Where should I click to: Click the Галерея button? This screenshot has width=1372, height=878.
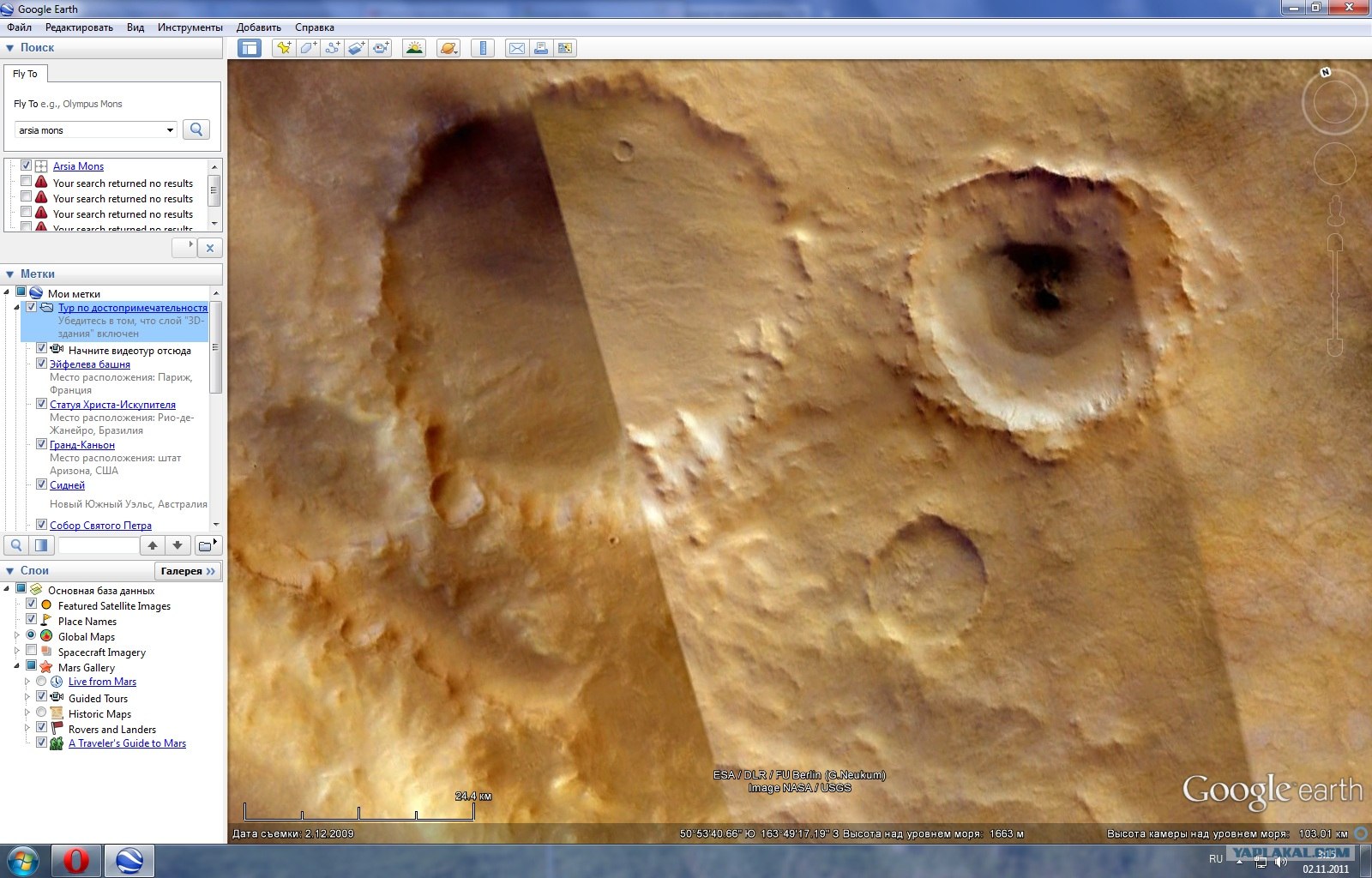pyautogui.click(x=188, y=571)
